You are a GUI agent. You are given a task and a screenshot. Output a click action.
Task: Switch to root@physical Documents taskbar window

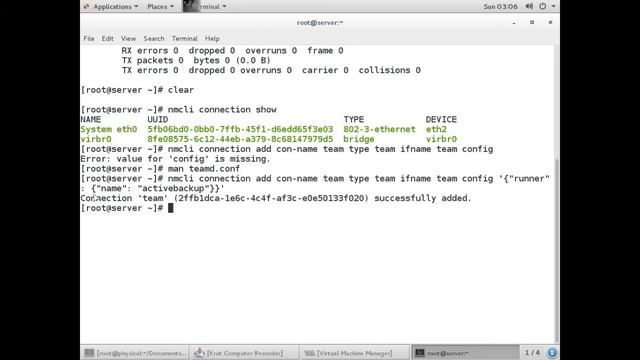tap(135, 353)
